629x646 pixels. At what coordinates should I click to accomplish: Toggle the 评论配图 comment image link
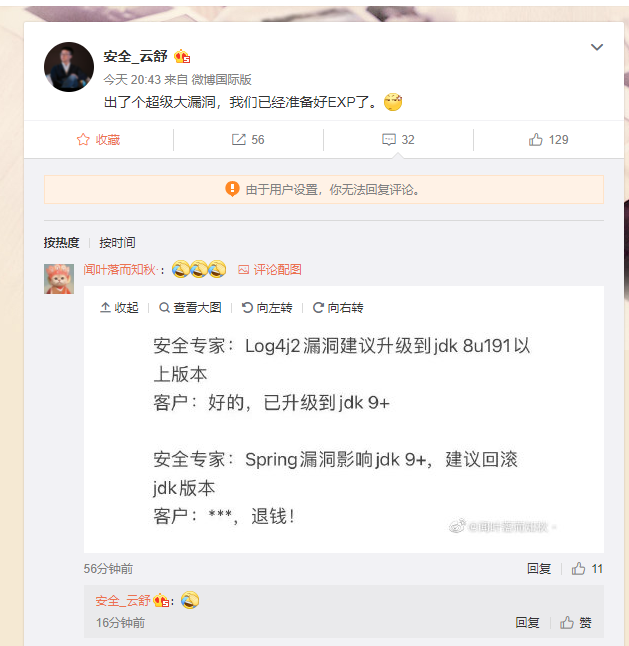coord(270,269)
